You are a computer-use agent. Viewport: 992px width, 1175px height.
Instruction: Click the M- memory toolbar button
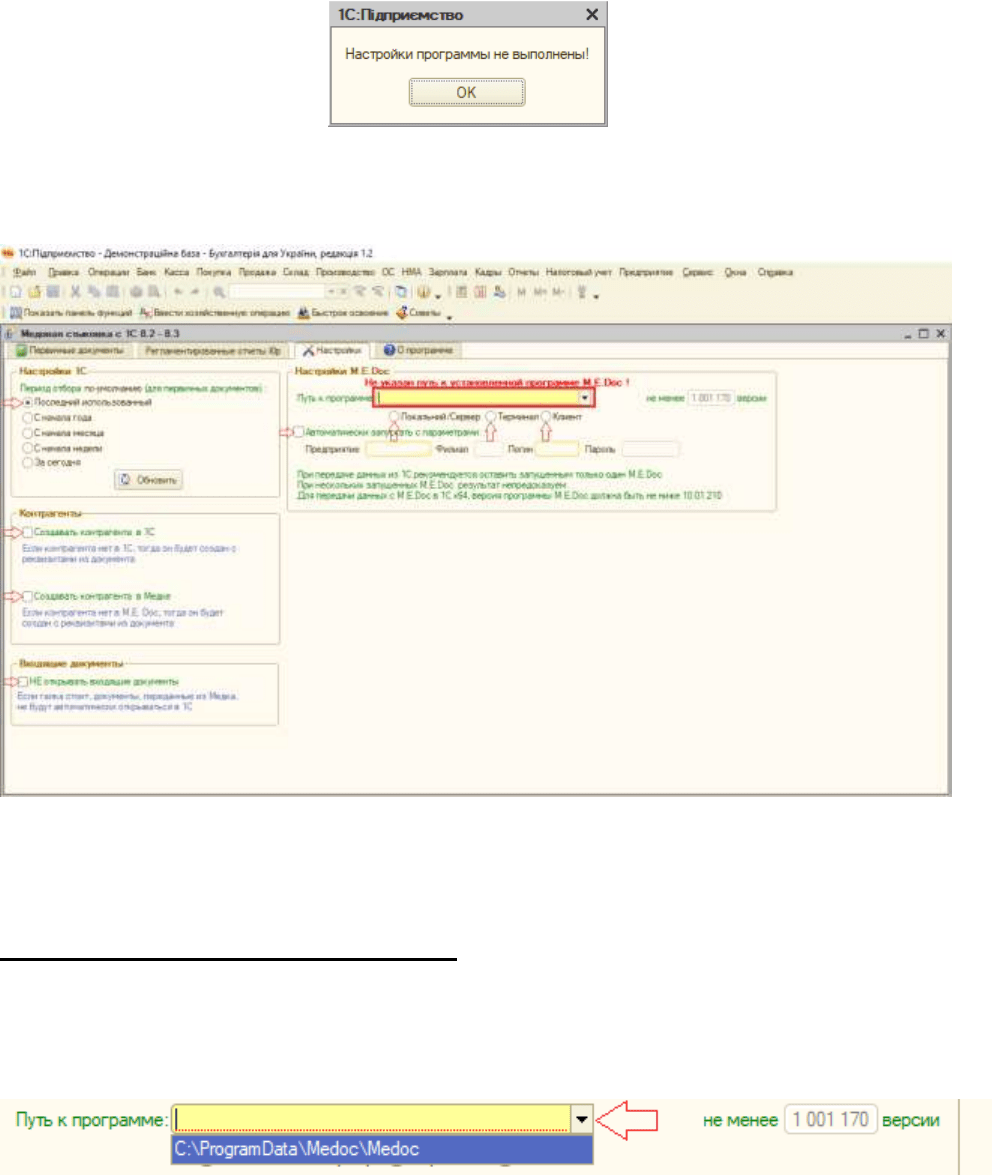click(558, 292)
